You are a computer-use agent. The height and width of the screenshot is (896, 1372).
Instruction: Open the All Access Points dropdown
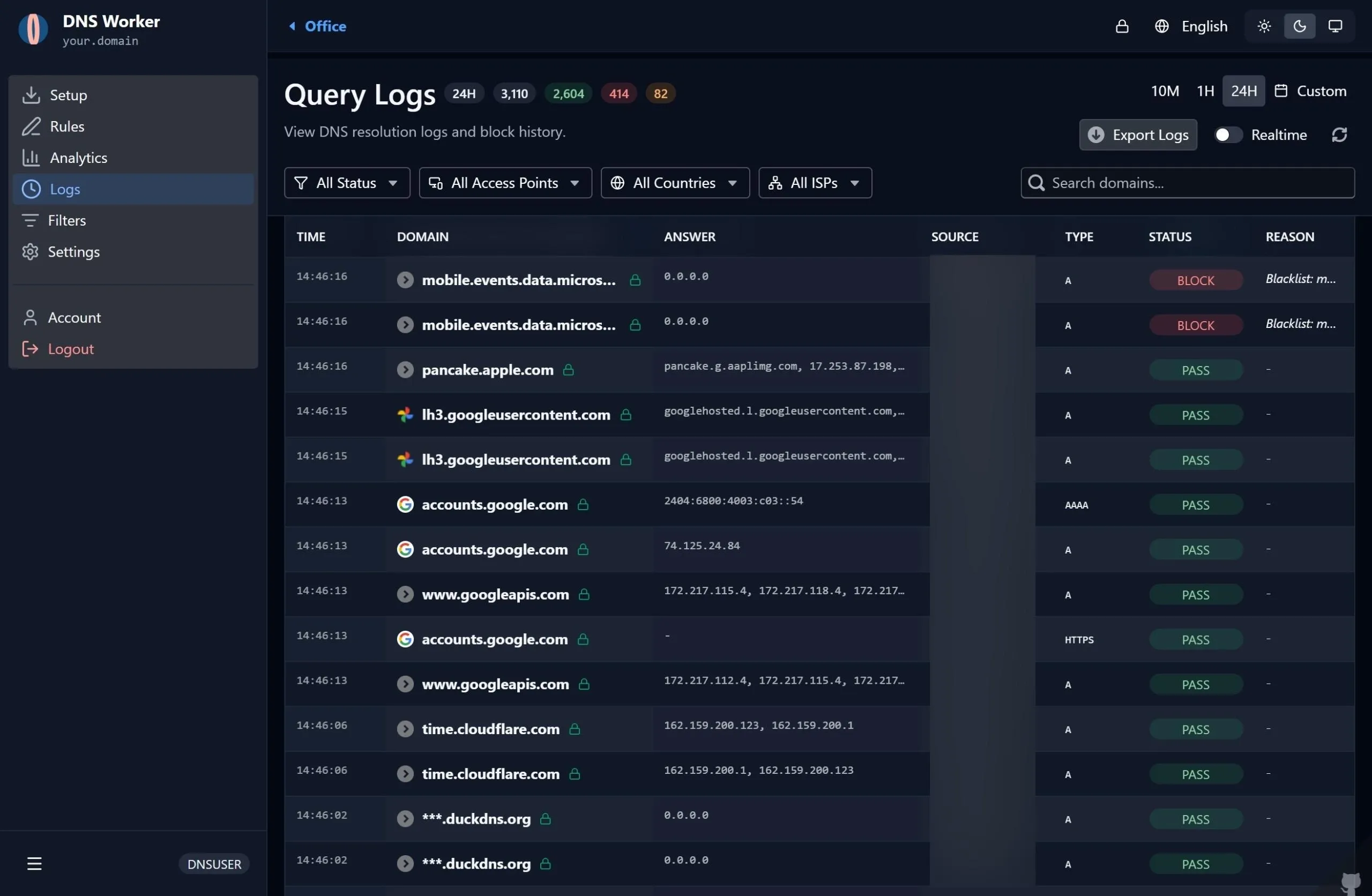[505, 183]
